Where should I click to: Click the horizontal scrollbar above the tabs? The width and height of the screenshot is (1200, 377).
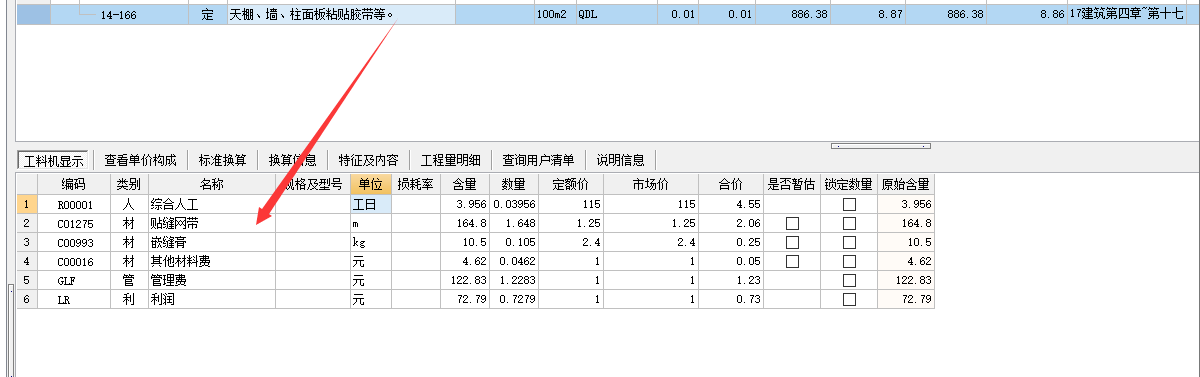point(881,146)
